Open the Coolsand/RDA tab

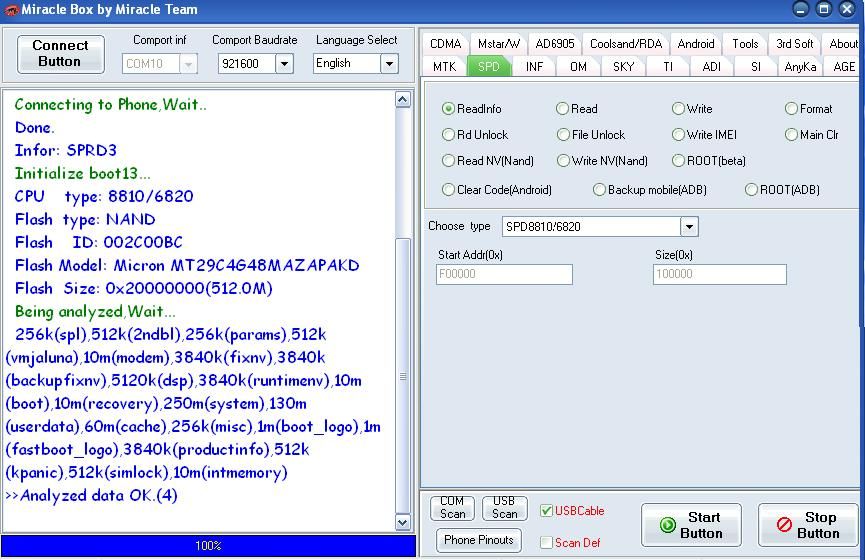(626, 44)
